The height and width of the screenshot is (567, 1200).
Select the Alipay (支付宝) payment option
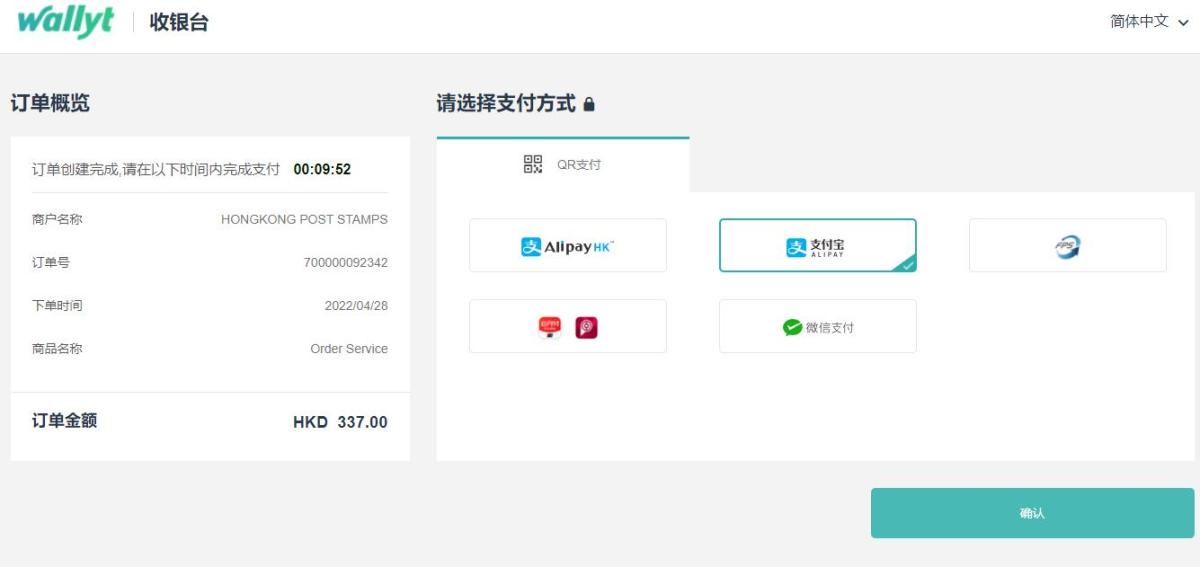[817, 246]
